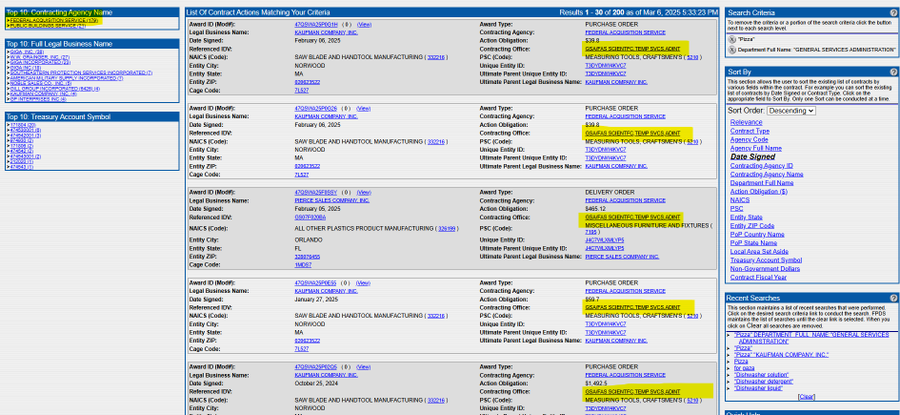Open recent search "Dishwasher detergent"
900x415 pixels.
(x=764, y=381)
